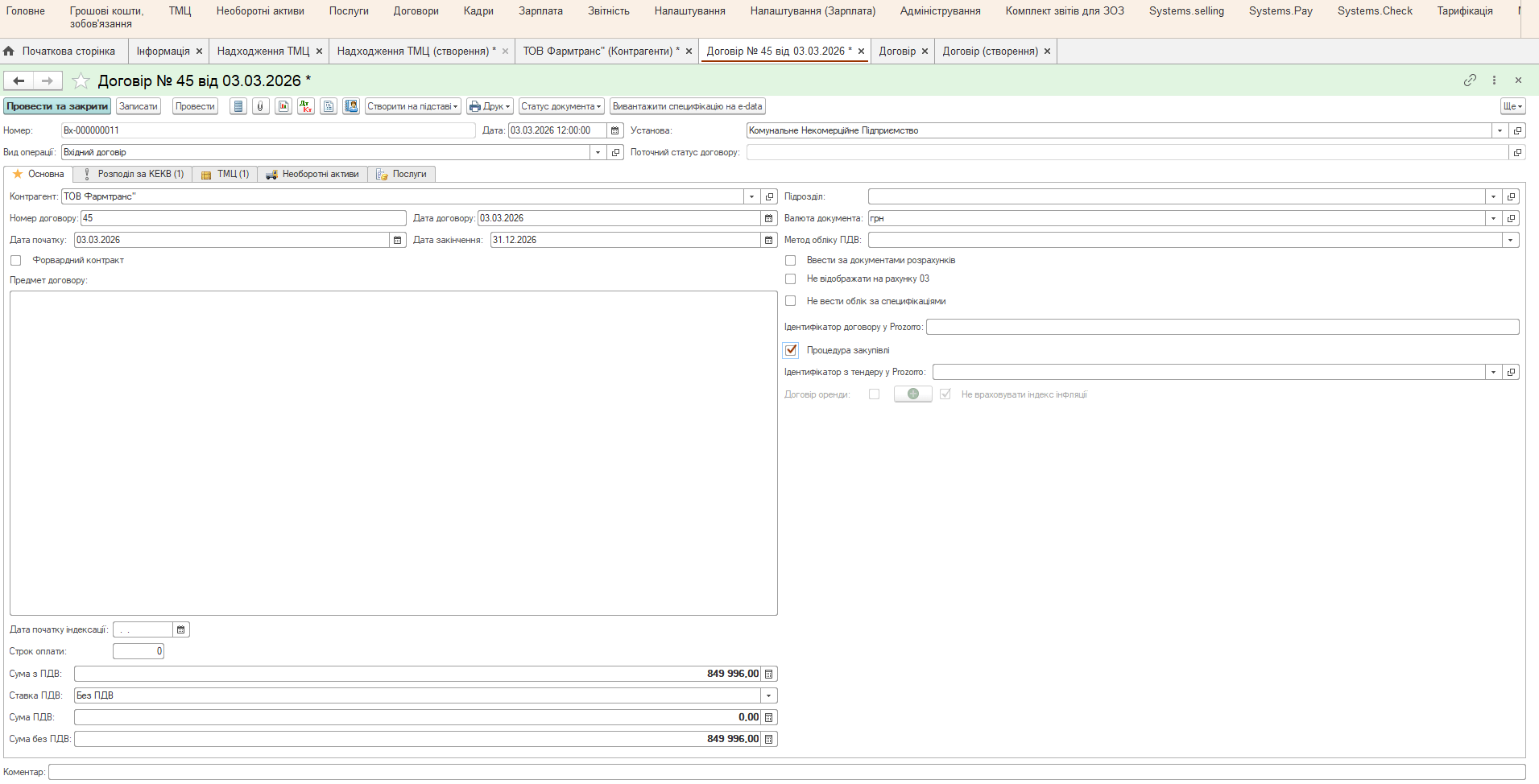The height and width of the screenshot is (784, 1539).
Task: Uncheck Процедура закупівлі checkbox
Action: pyautogui.click(x=791, y=350)
